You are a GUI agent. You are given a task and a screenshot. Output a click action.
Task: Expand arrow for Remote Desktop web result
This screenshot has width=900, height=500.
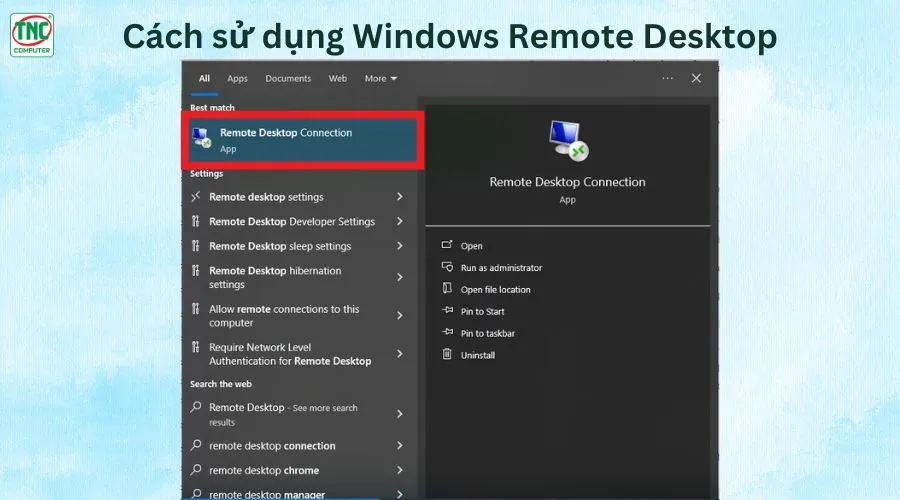[x=399, y=414]
